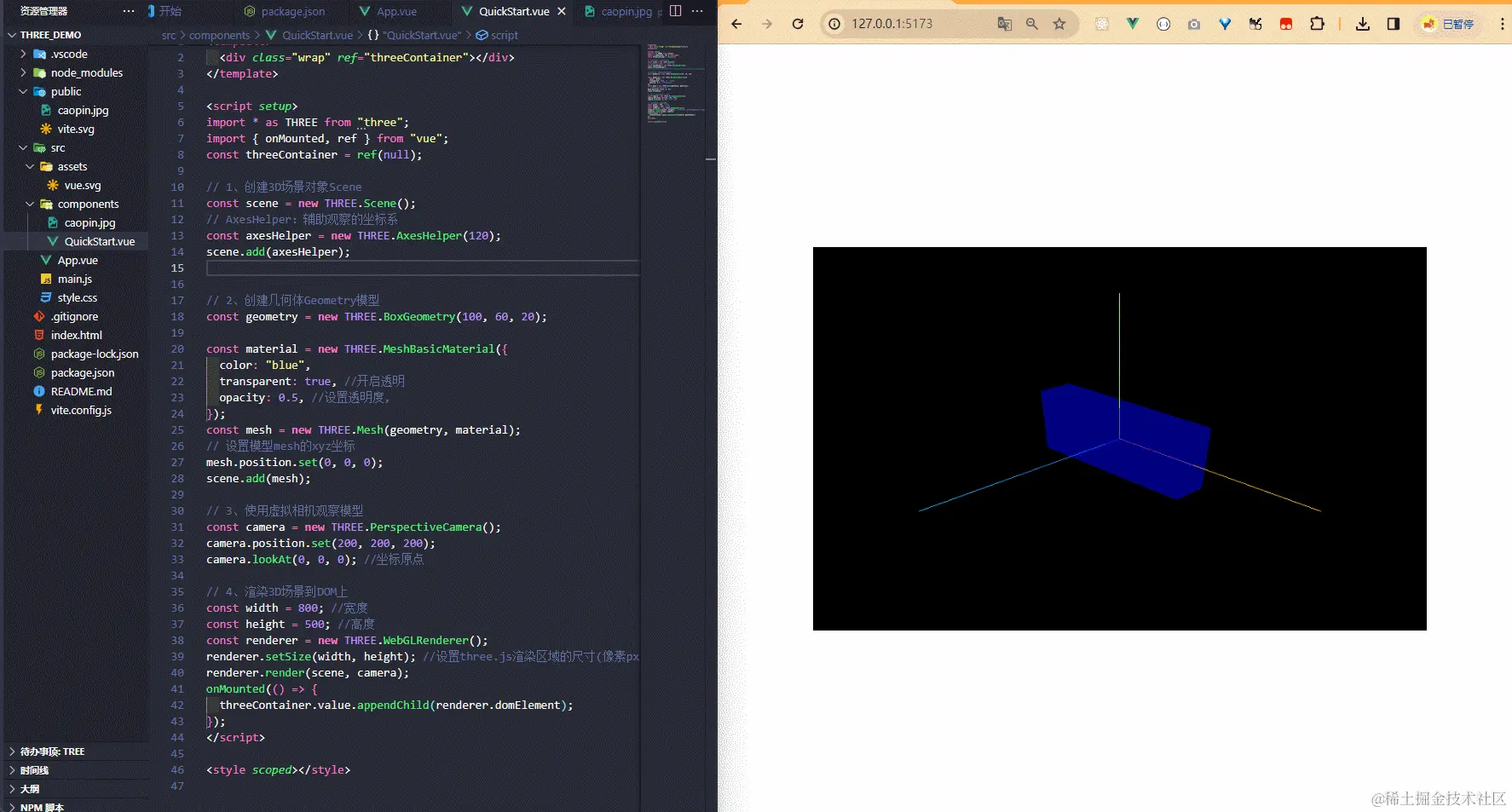The height and width of the screenshot is (812, 1512).
Task: Reload the browser page
Action: coord(798,24)
